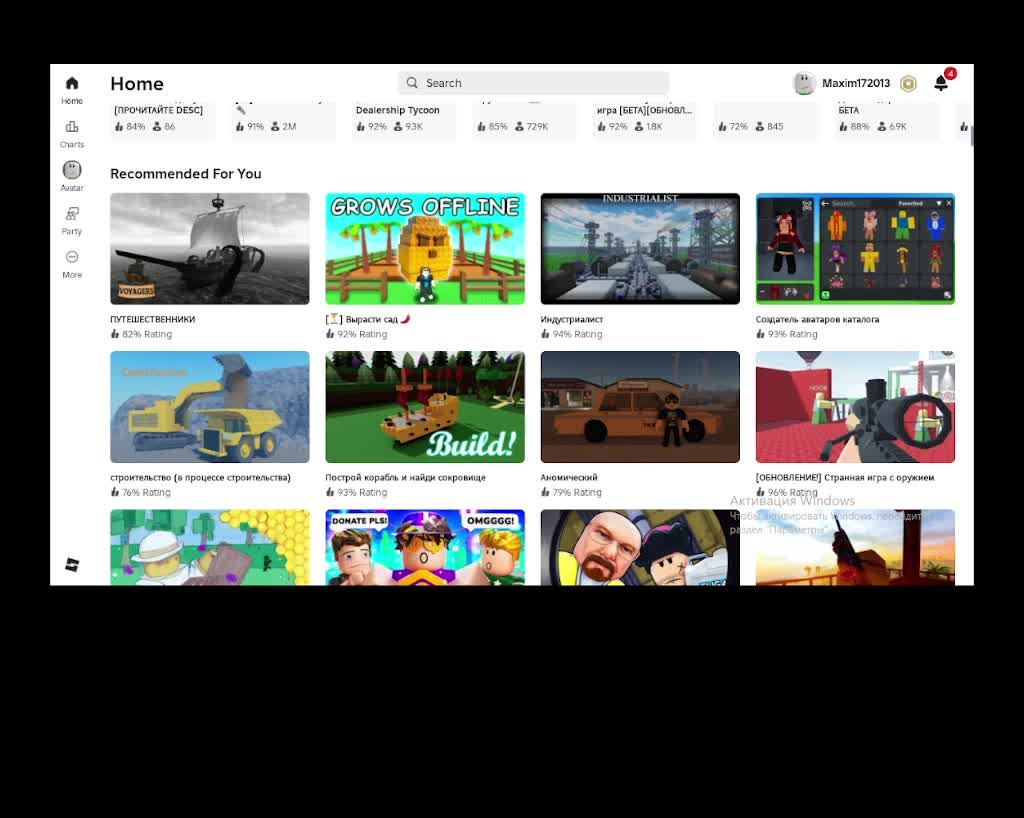1024x818 pixels.
Task: Open the sniper rifle game thumbnail
Action: point(856,407)
